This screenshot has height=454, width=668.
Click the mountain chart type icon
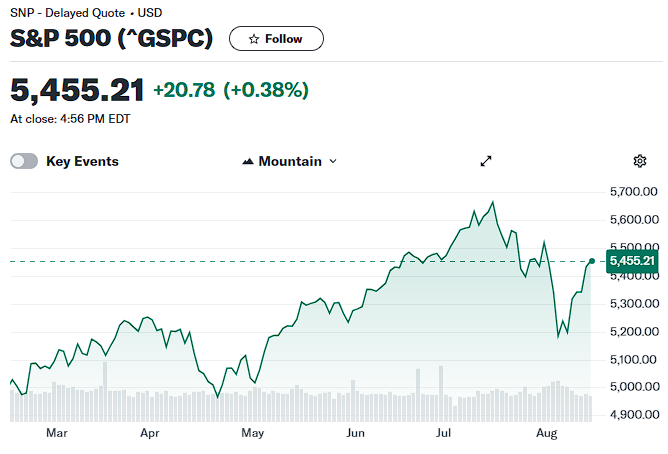248,161
